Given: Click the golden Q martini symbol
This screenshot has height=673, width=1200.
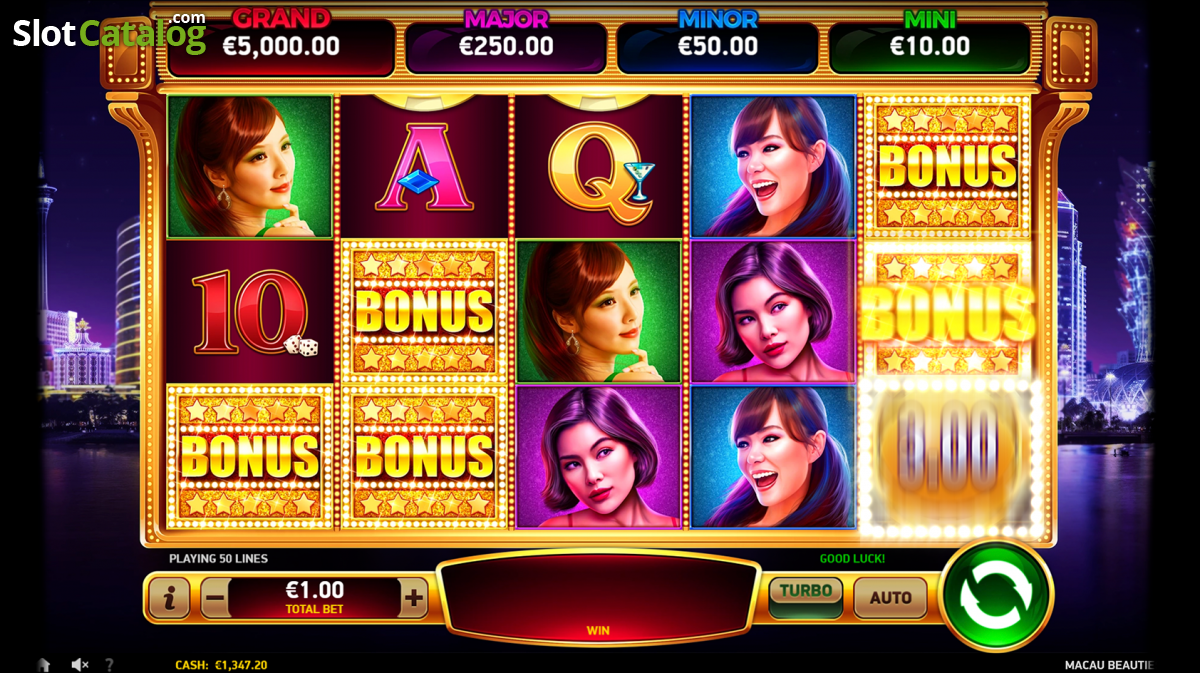Looking at the screenshot, I should (599, 167).
